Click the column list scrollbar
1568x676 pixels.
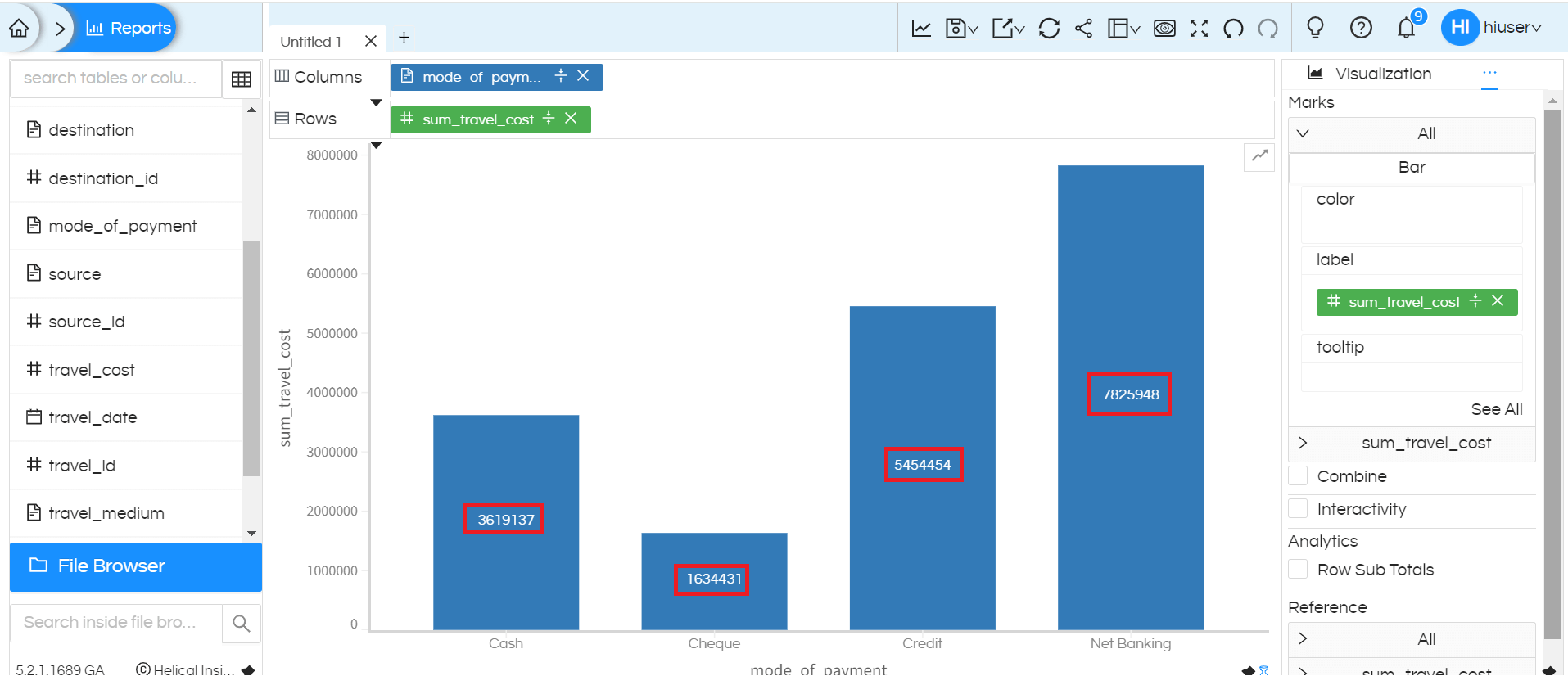coord(251,358)
